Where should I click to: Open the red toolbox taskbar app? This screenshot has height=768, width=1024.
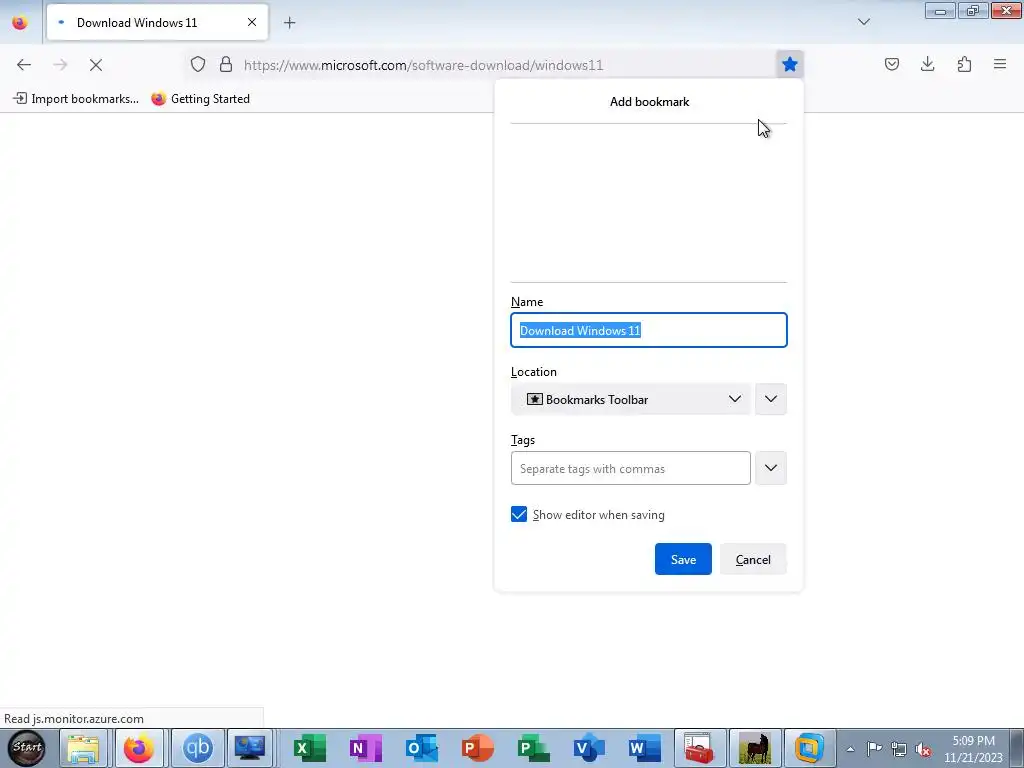pos(699,748)
